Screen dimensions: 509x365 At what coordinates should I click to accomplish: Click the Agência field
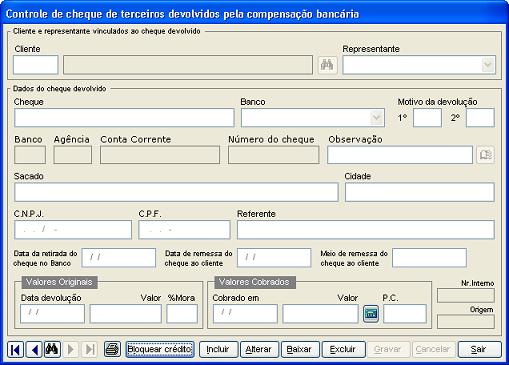pos(72,155)
